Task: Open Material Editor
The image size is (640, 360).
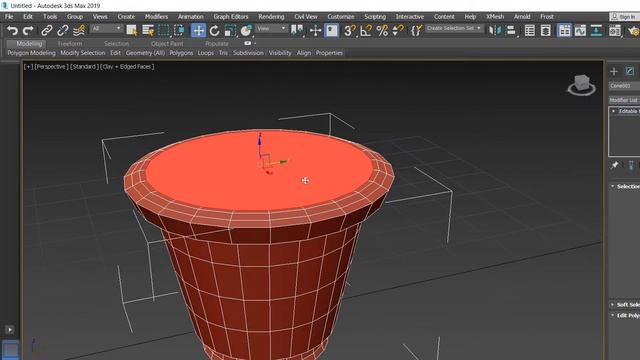Action: coord(615,31)
